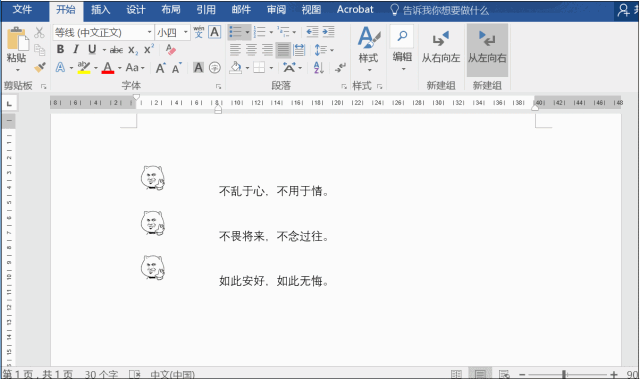Click the Character Border icon
This screenshot has height=379, width=640.
pos(215,32)
